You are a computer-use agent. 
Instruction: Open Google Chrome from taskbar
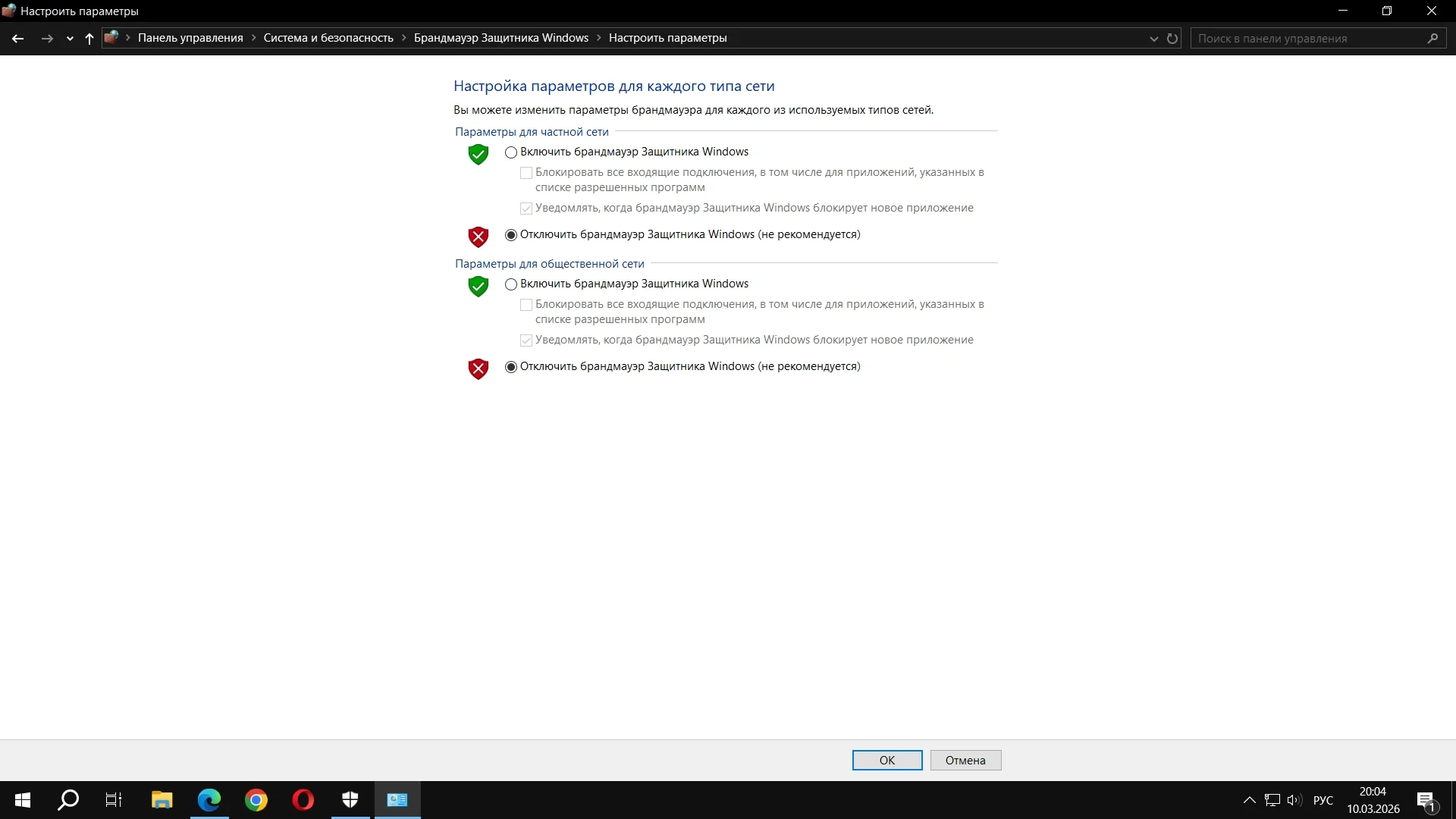(256, 799)
